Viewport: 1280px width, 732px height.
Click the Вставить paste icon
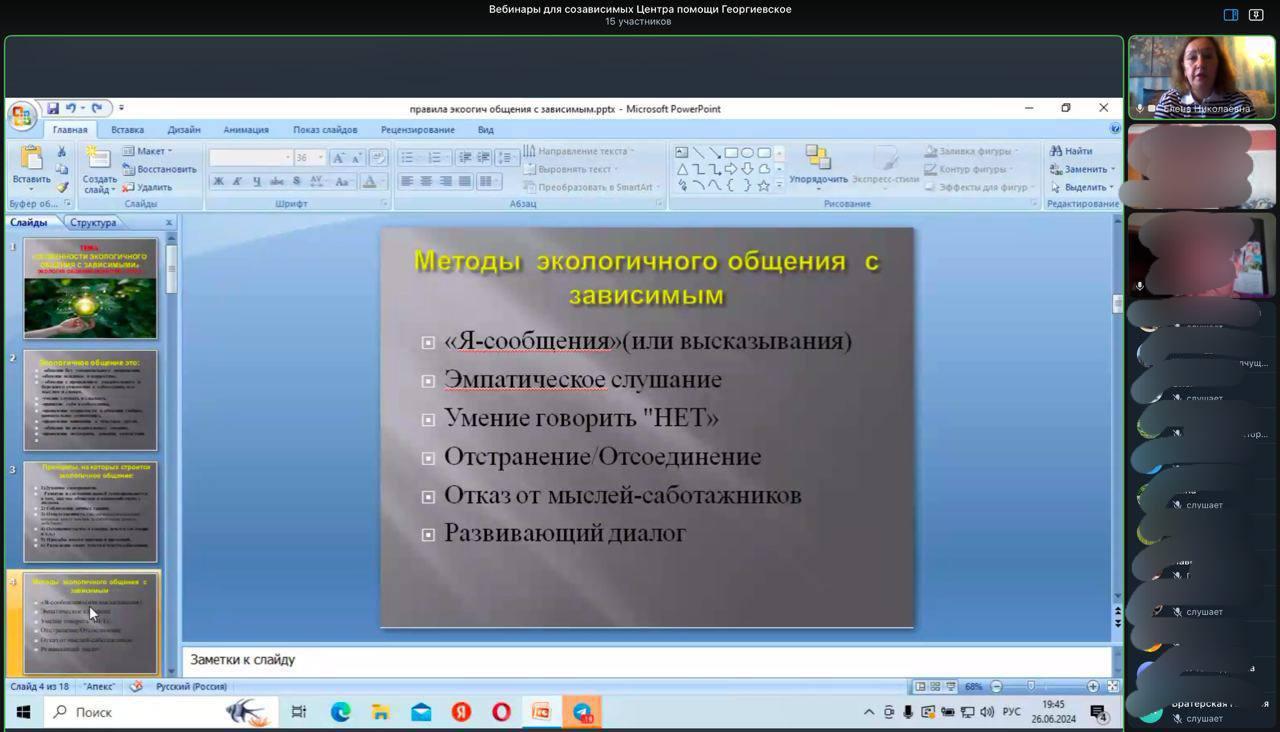pos(31,159)
